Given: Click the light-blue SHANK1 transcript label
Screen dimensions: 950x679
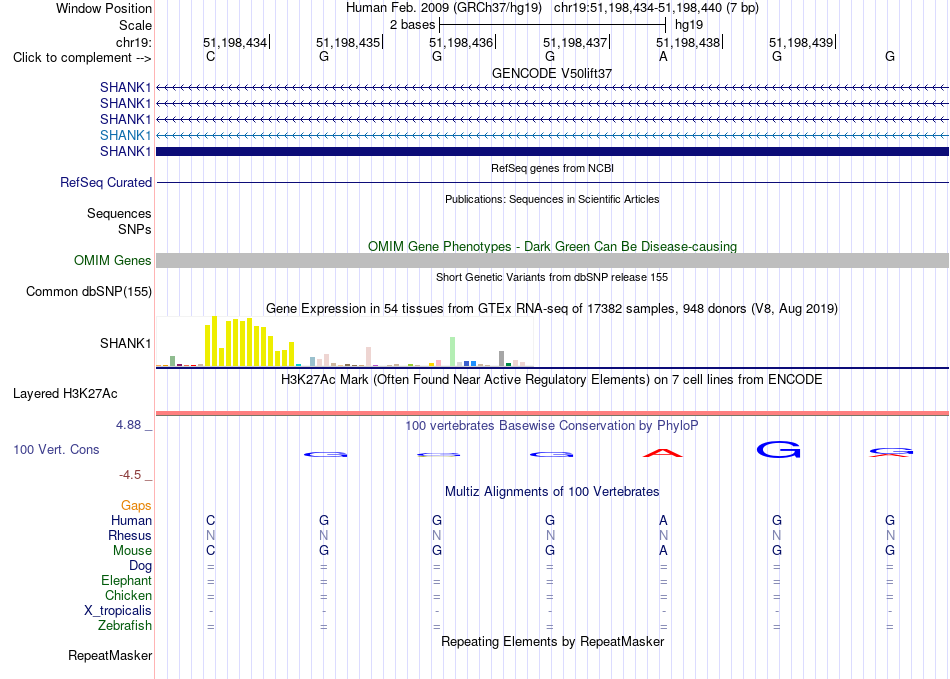Looking at the screenshot, I should pos(125,135).
